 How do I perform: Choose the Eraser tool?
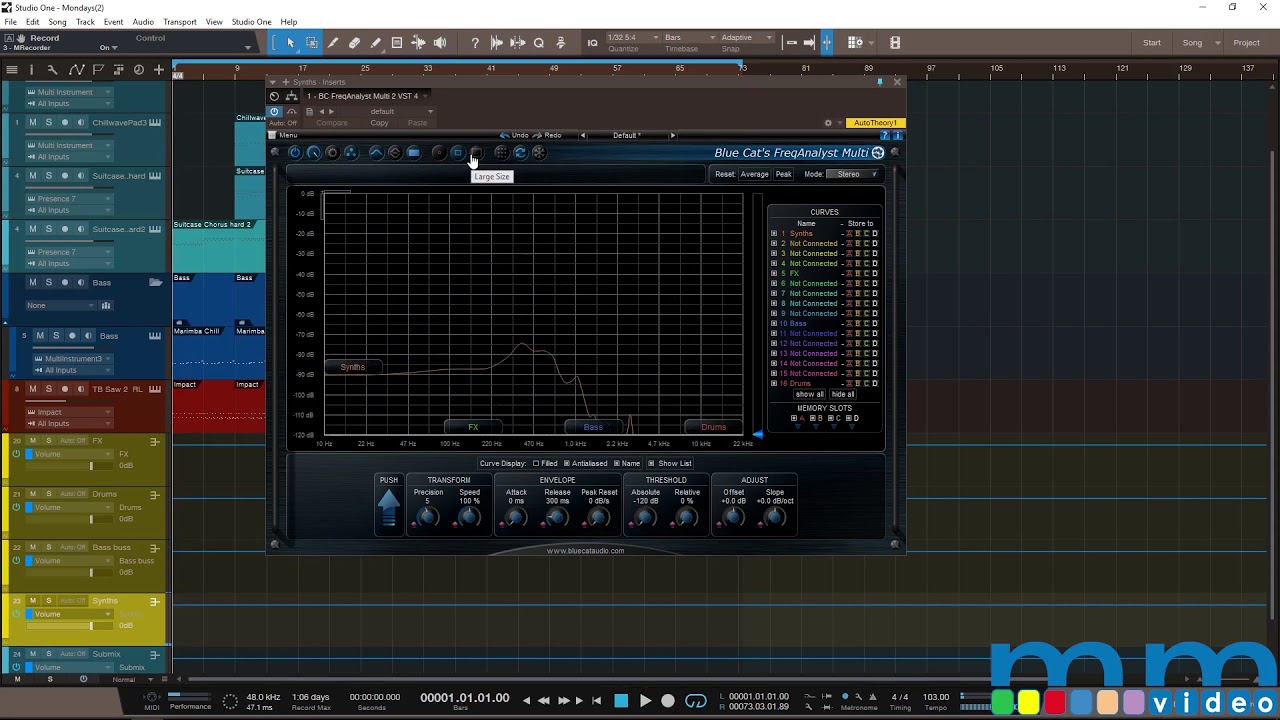point(354,43)
